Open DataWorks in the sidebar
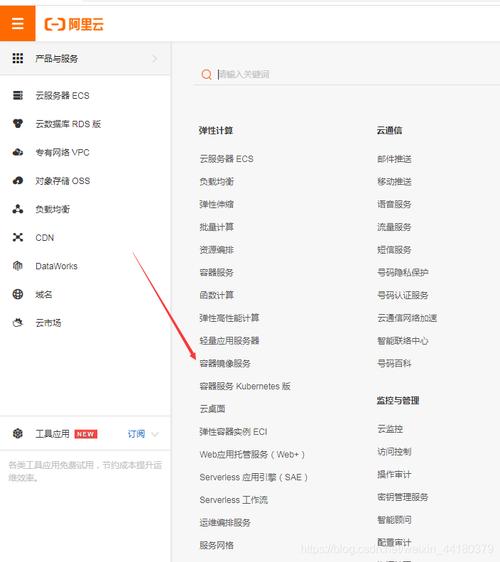This screenshot has height=562, width=500. [x=56, y=266]
